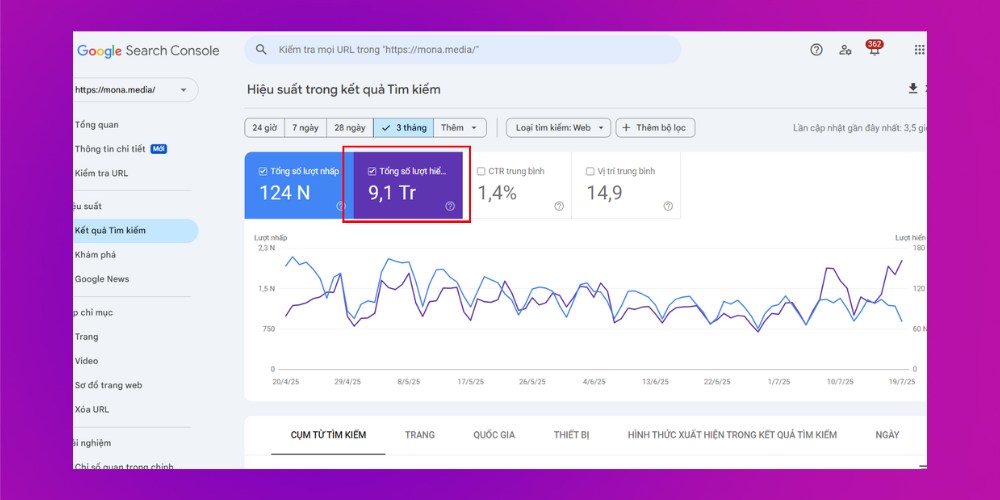Open the help question mark icon in header
Viewport: 1000px width, 500px height.
[816, 50]
